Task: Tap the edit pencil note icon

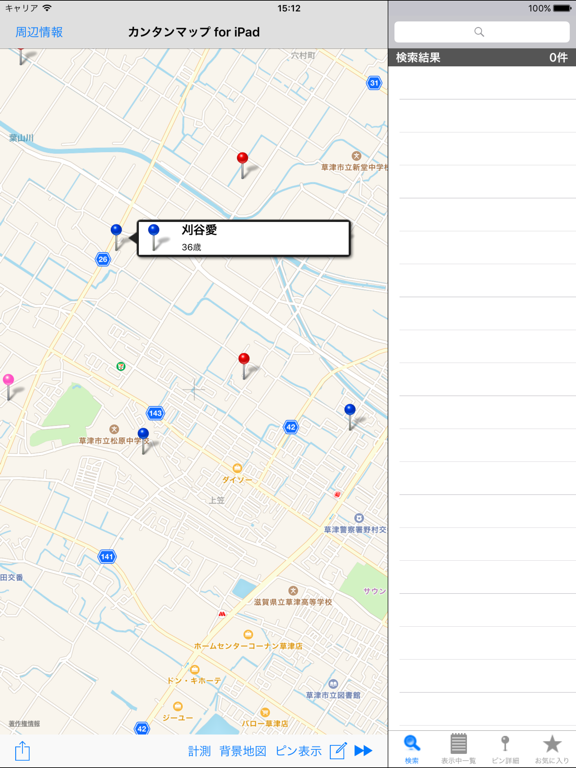Action: tap(338, 750)
